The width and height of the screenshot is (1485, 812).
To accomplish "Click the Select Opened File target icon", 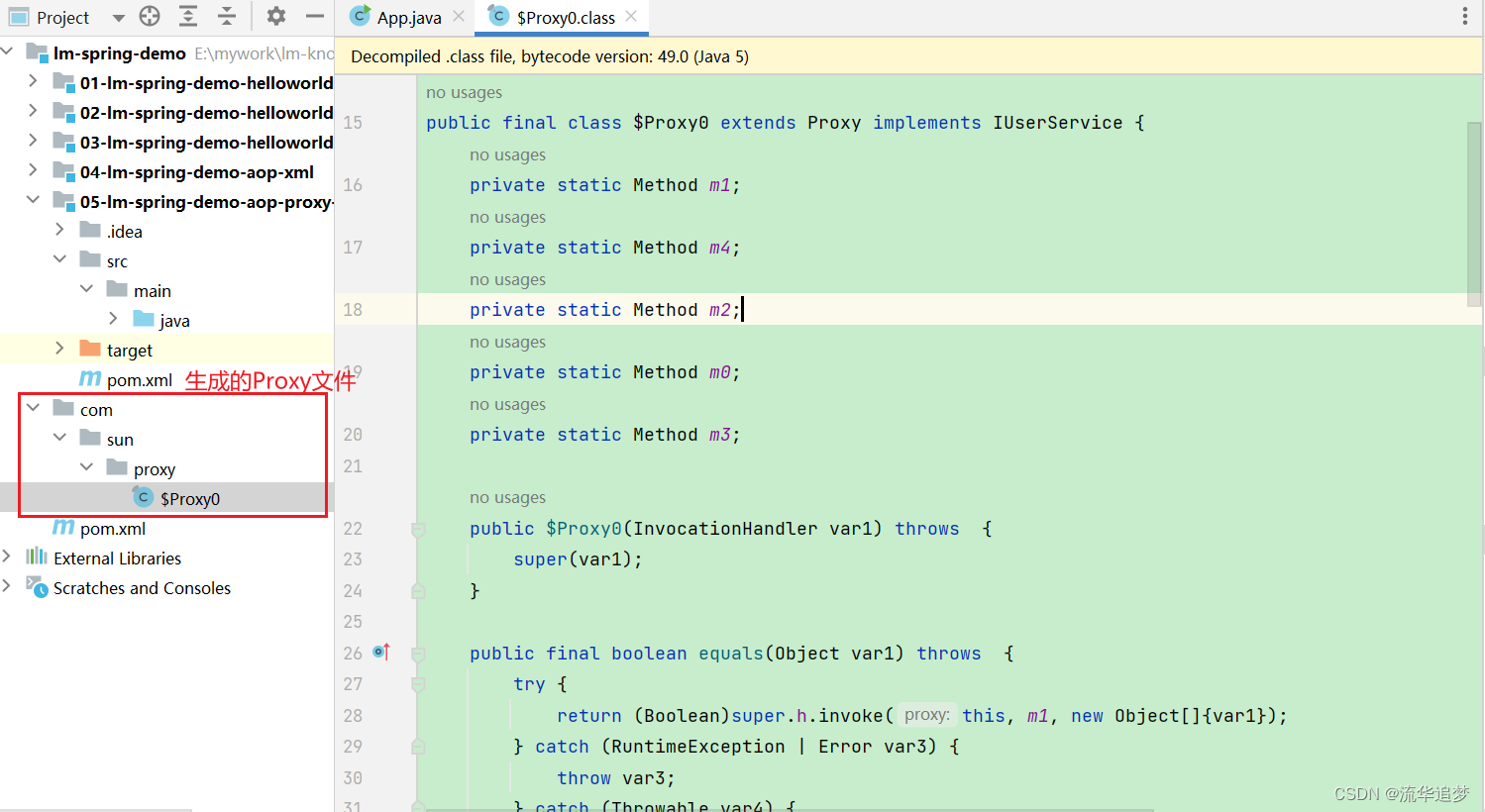I will pyautogui.click(x=150, y=16).
